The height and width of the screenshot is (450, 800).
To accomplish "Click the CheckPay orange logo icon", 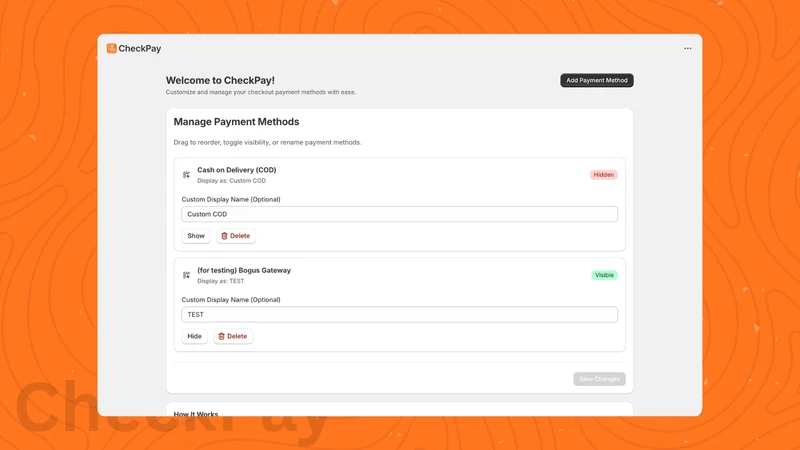I will 111,48.
